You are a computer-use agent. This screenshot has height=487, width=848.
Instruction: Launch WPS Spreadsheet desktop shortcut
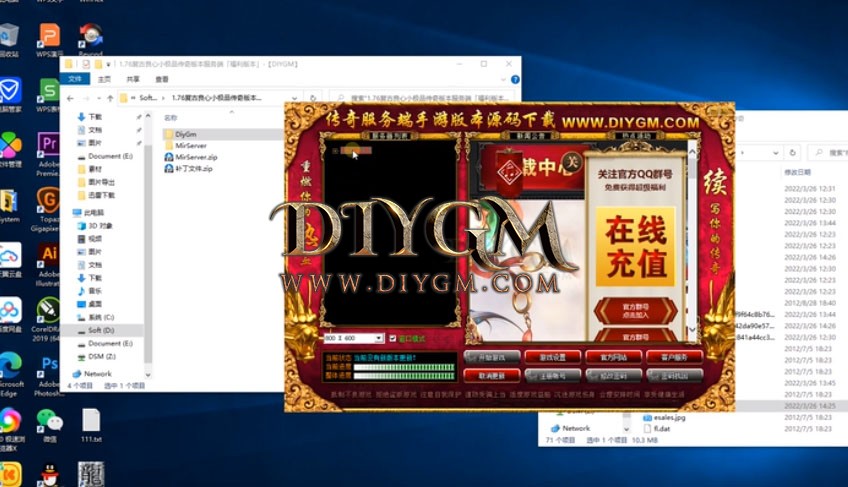click(49, 94)
